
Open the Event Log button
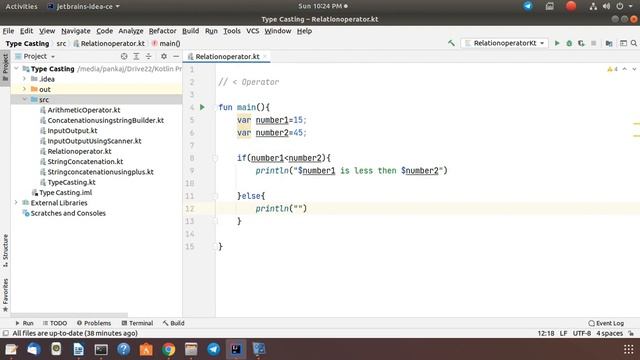(606, 323)
